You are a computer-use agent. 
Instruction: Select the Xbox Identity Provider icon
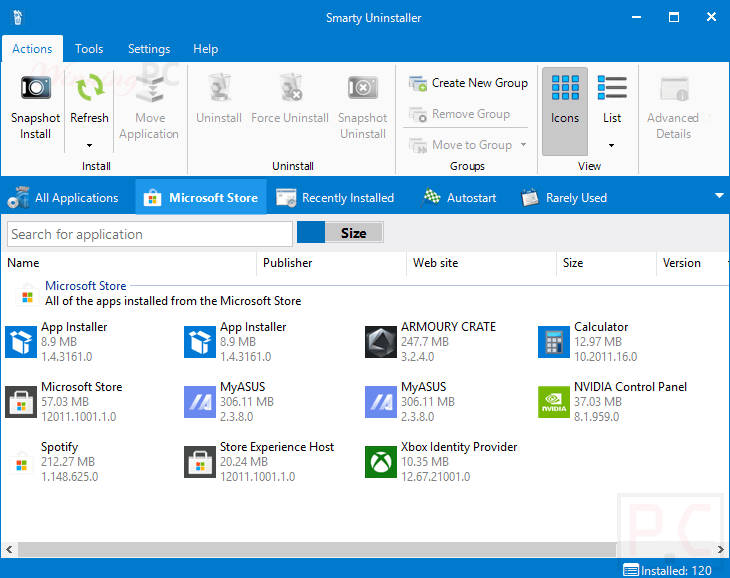point(381,462)
